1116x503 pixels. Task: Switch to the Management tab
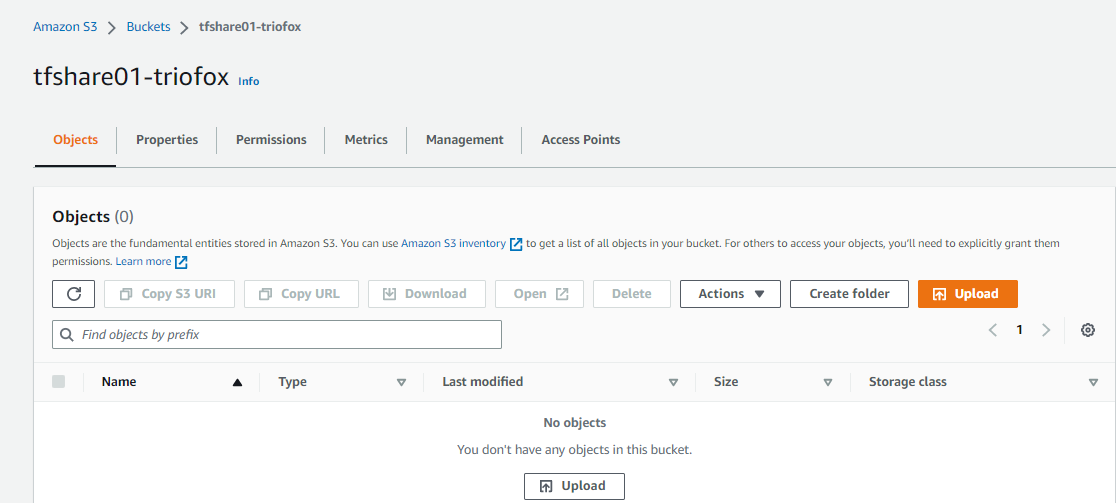coord(465,140)
